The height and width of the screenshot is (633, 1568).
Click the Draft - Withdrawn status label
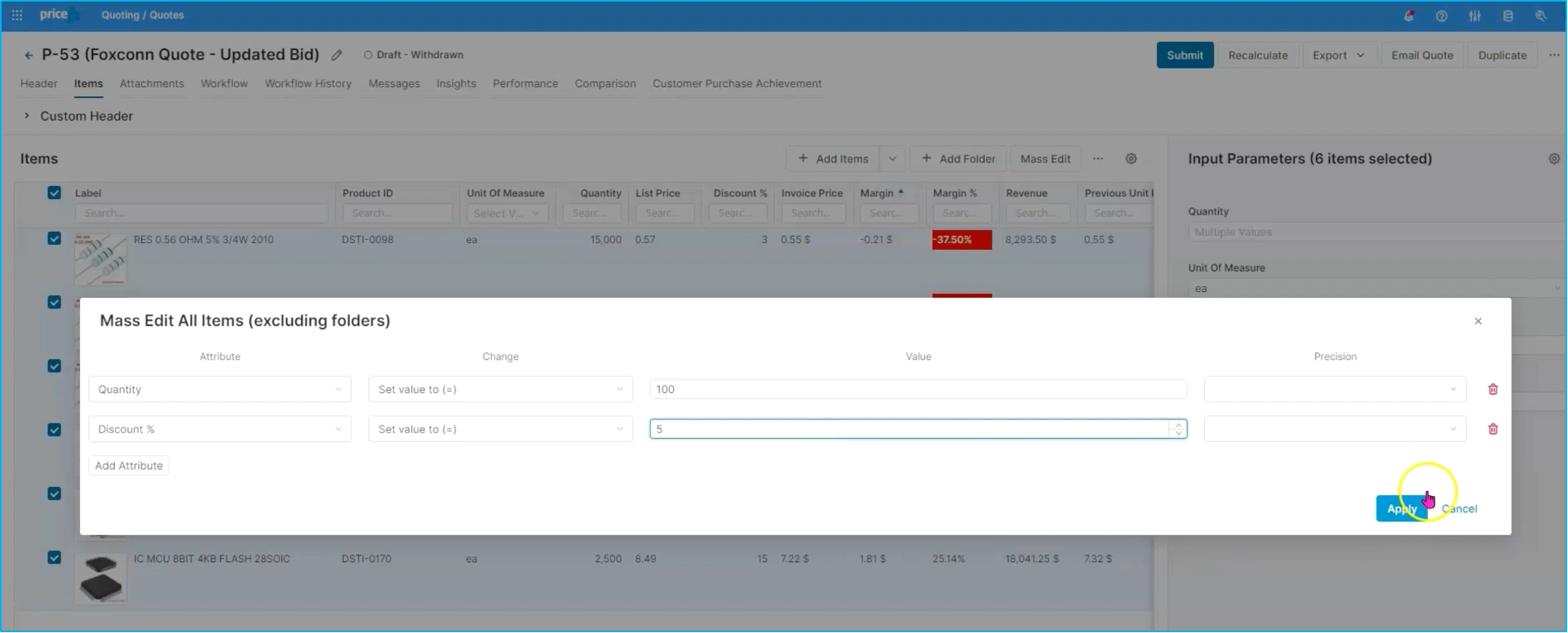419,55
